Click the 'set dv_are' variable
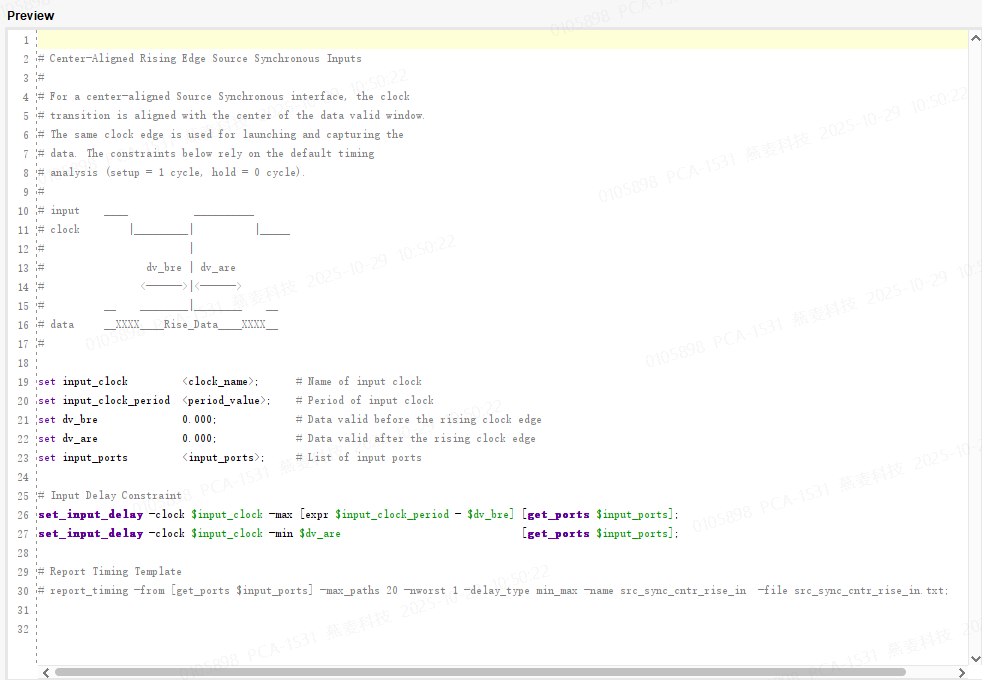This screenshot has height=680, width=982. coord(68,438)
